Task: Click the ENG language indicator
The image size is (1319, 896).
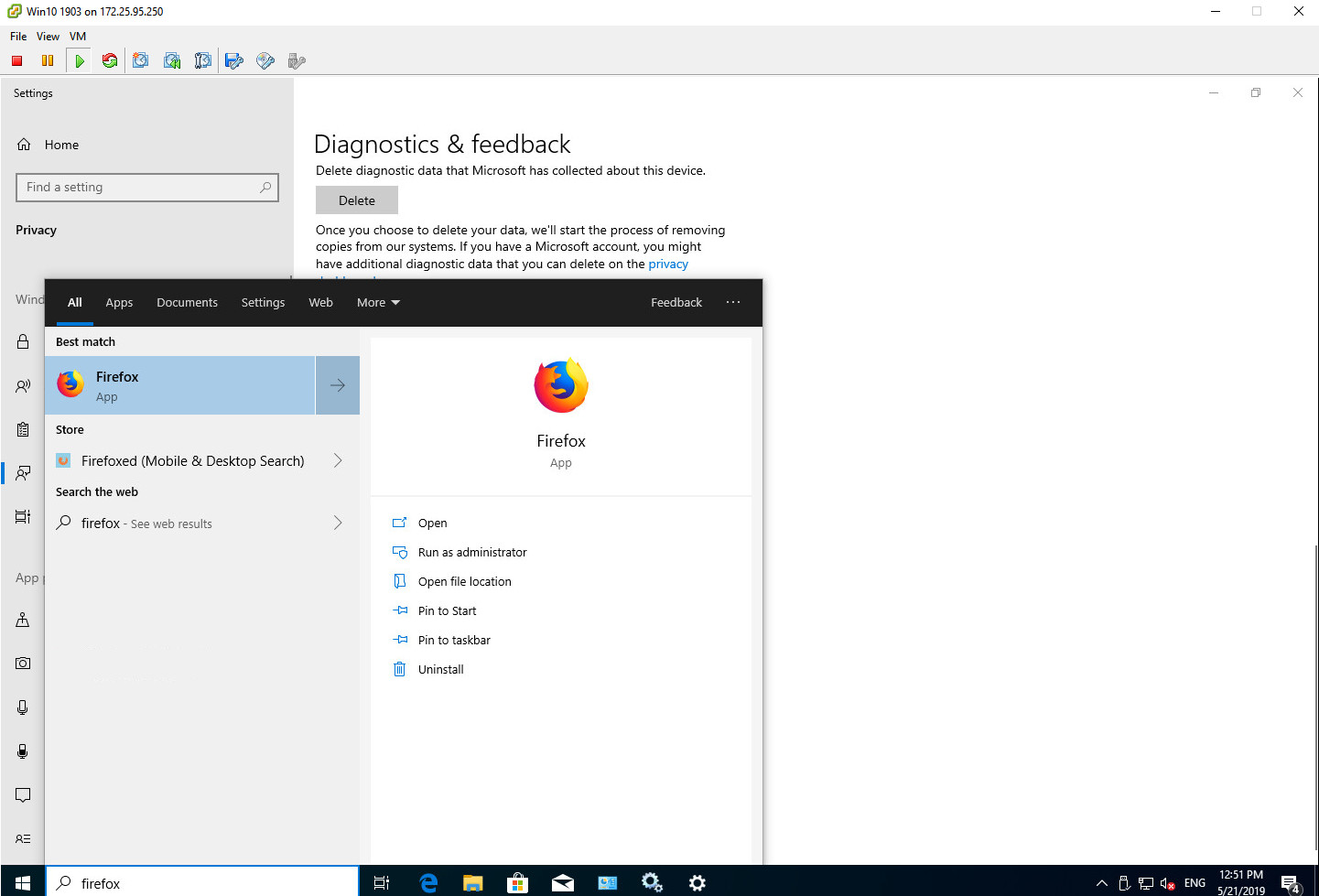Action: (1195, 883)
